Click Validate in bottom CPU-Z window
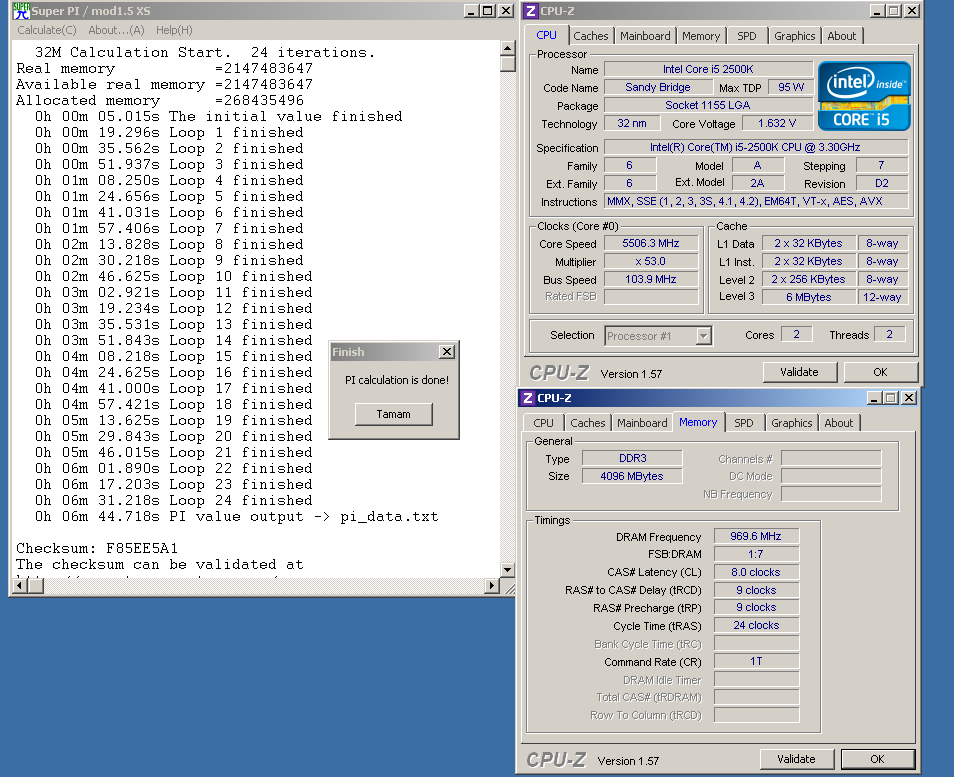 [x=796, y=759]
